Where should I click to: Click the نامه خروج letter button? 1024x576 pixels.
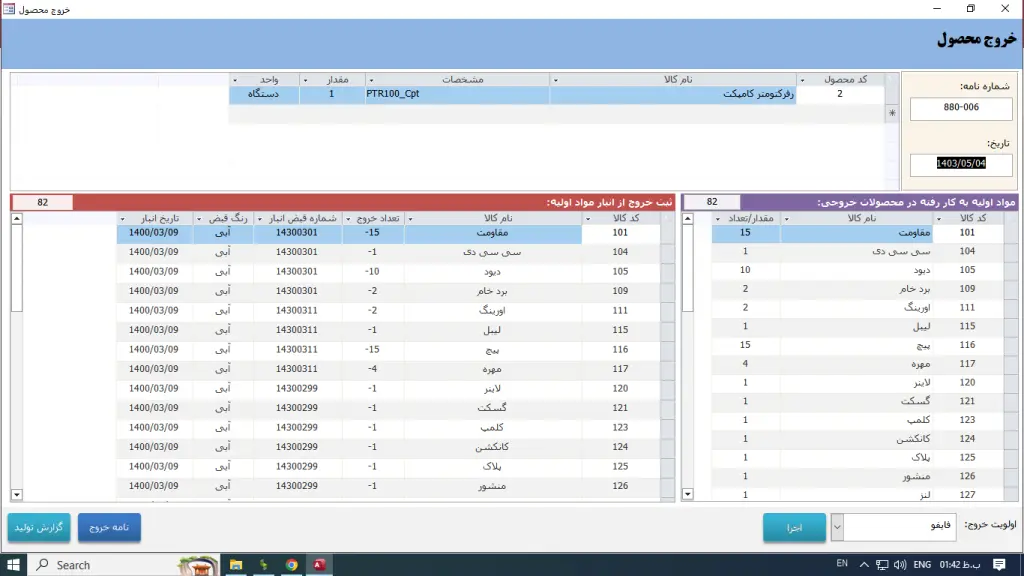pyautogui.click(x=109, y=527)
